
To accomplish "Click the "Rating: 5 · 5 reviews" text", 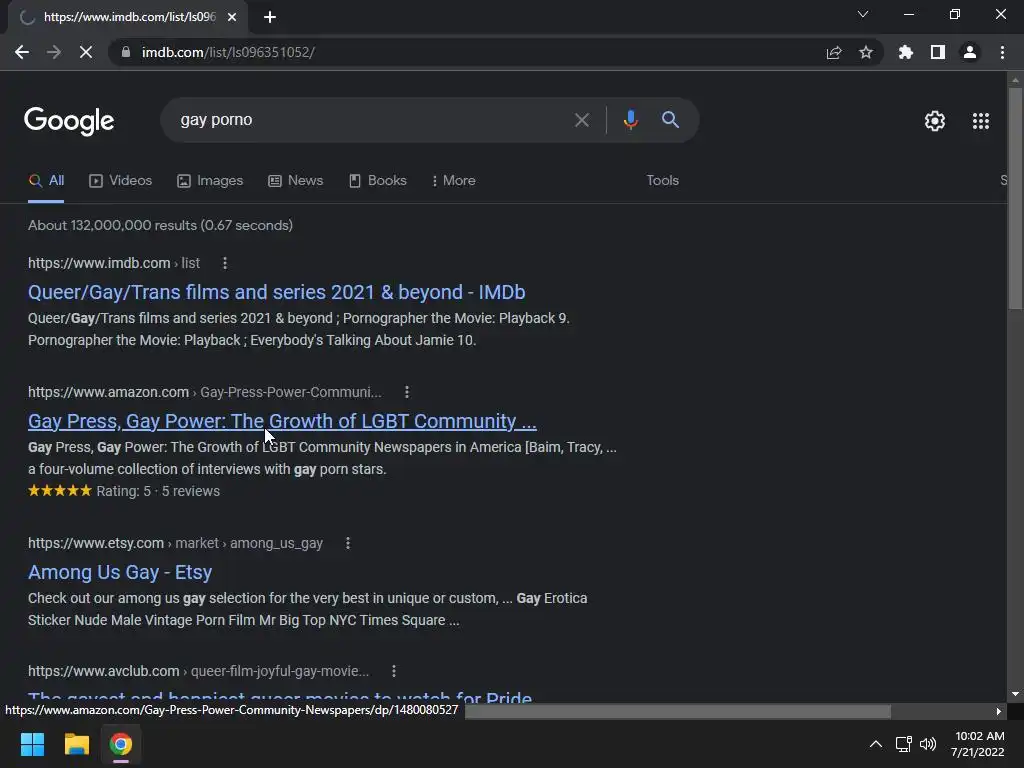I will pos(158,491).
